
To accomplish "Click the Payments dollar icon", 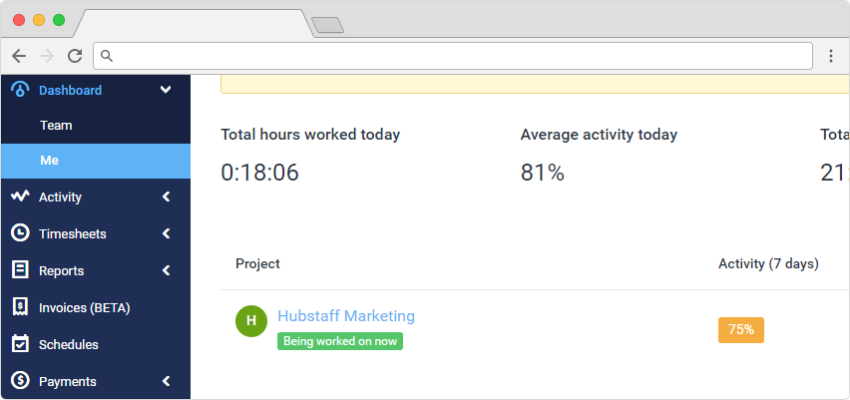I will (20, 381).
